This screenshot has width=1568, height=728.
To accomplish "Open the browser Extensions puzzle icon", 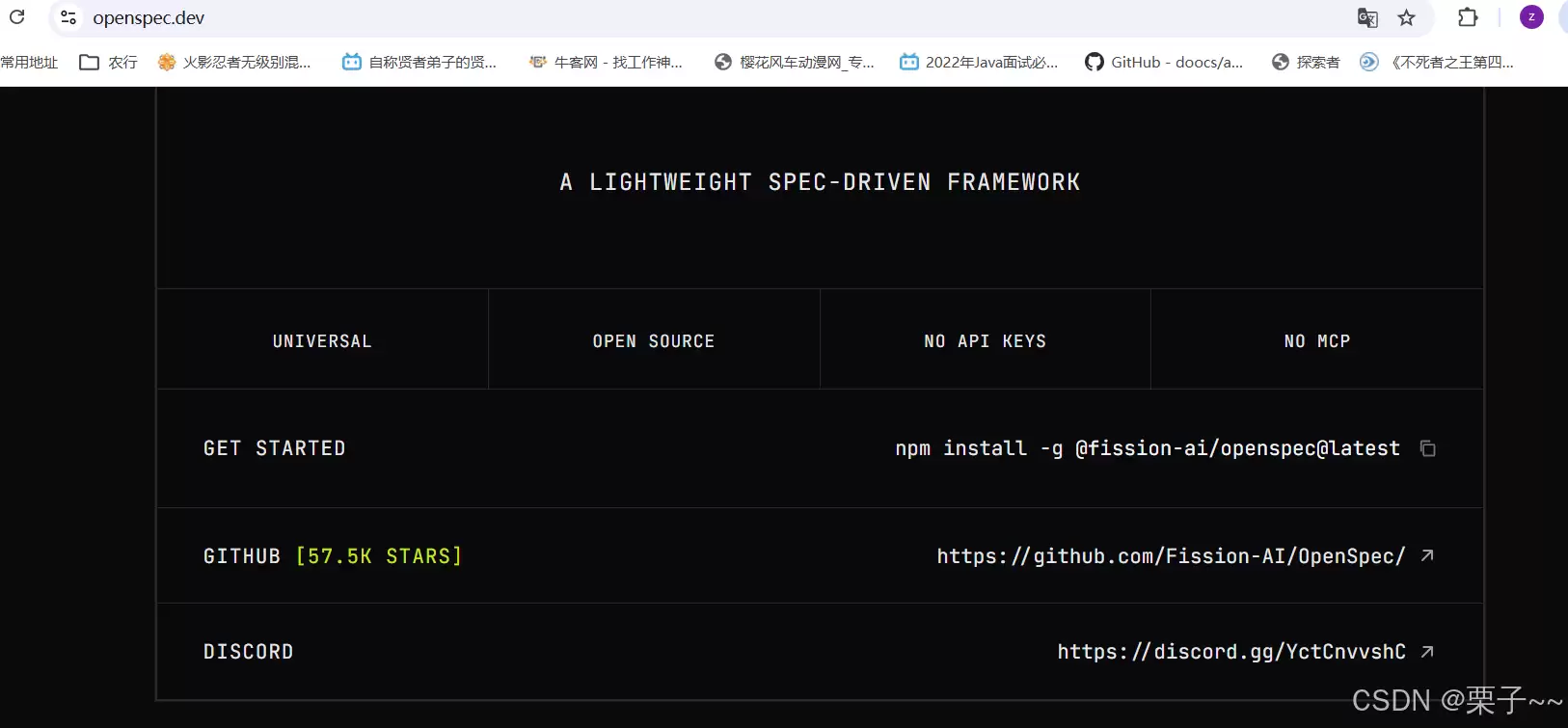I will coord(1468,17).
